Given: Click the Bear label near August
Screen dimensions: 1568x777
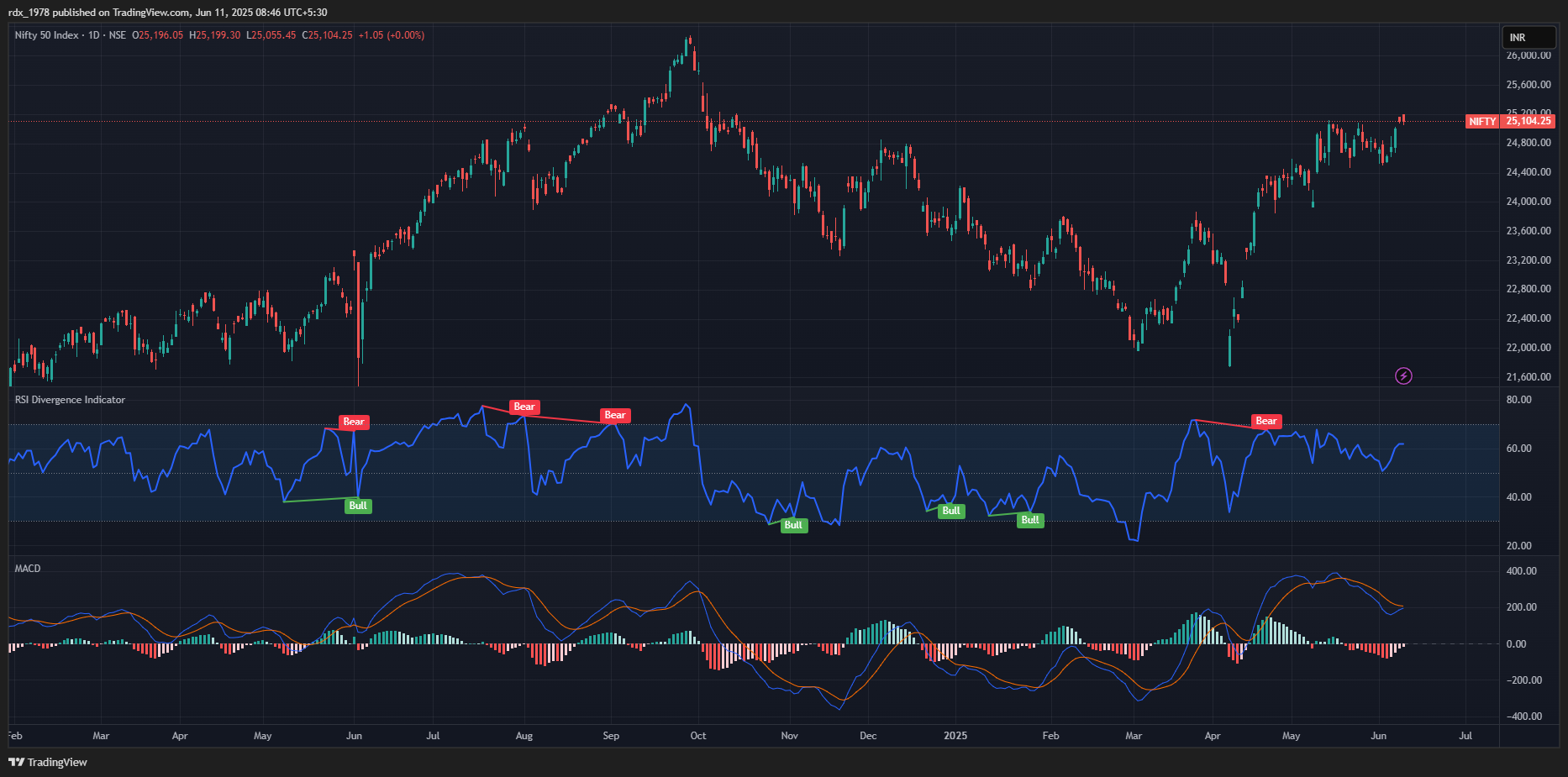Looking at the screenshot, I should click(x=524, y=407).
